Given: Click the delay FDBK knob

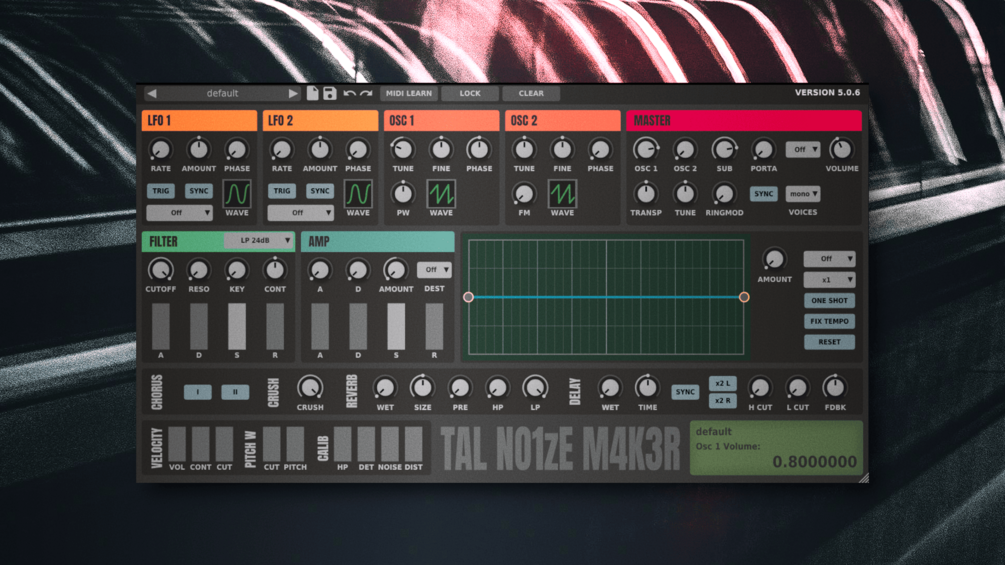Looking at the screenshot, I should pos(835,388).
